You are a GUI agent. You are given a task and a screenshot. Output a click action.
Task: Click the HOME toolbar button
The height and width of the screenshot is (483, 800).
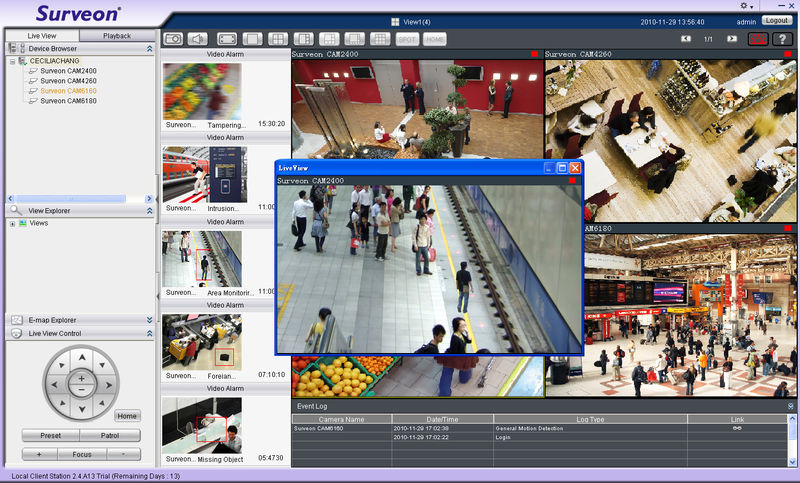click(435, 39)
